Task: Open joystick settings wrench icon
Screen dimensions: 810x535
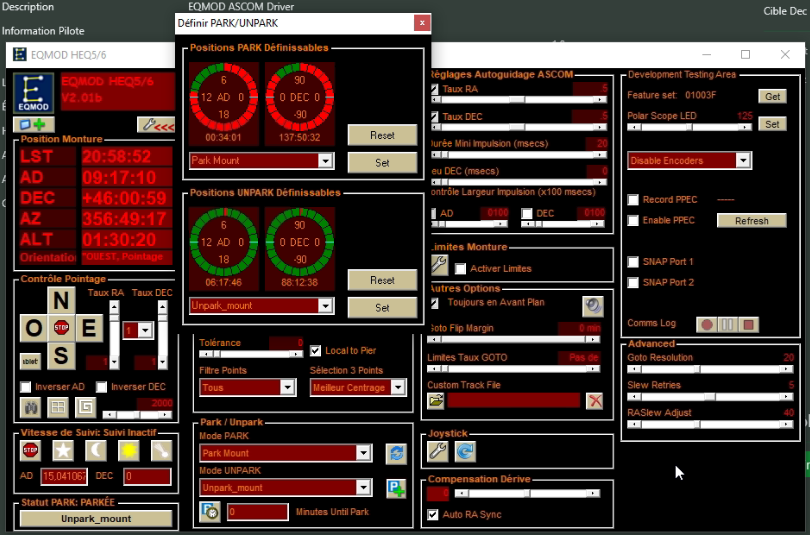Action: [x=438, y=451]
